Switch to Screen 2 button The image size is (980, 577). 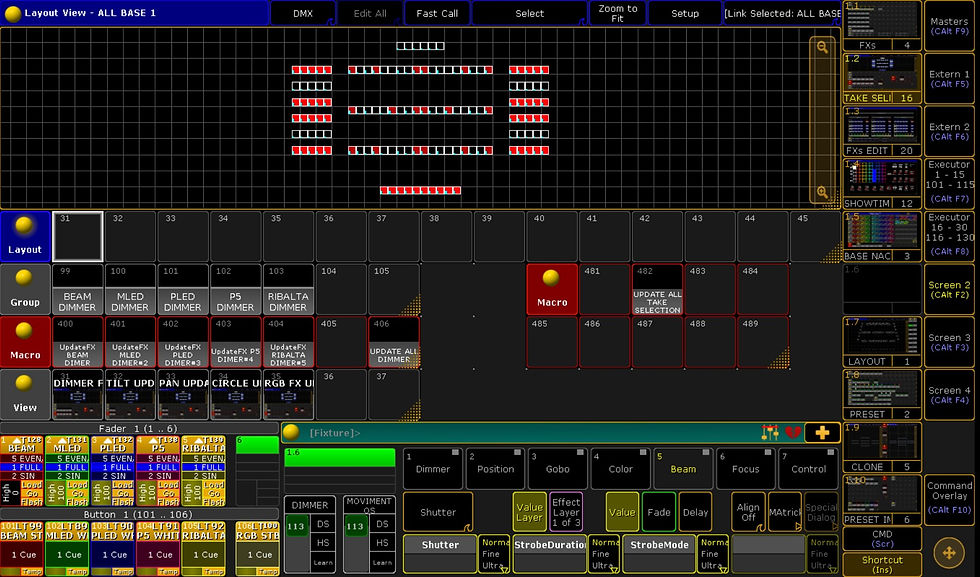pyautogui.click(x=949, y=289)
